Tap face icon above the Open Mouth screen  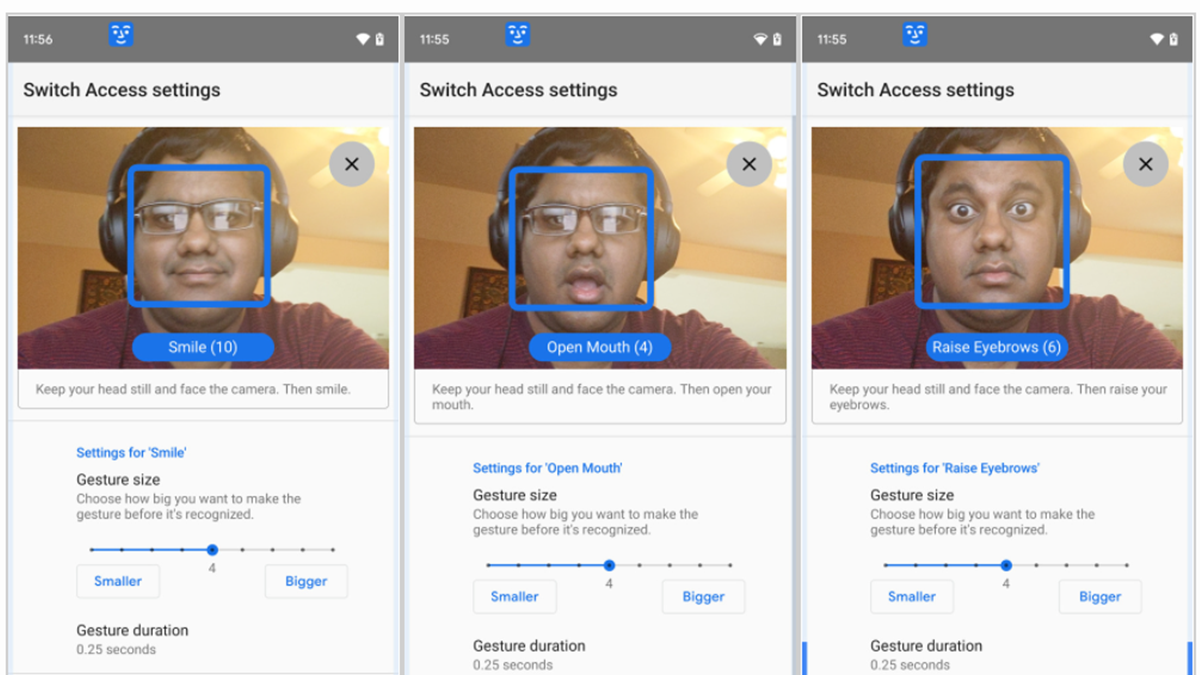[518, 36]
